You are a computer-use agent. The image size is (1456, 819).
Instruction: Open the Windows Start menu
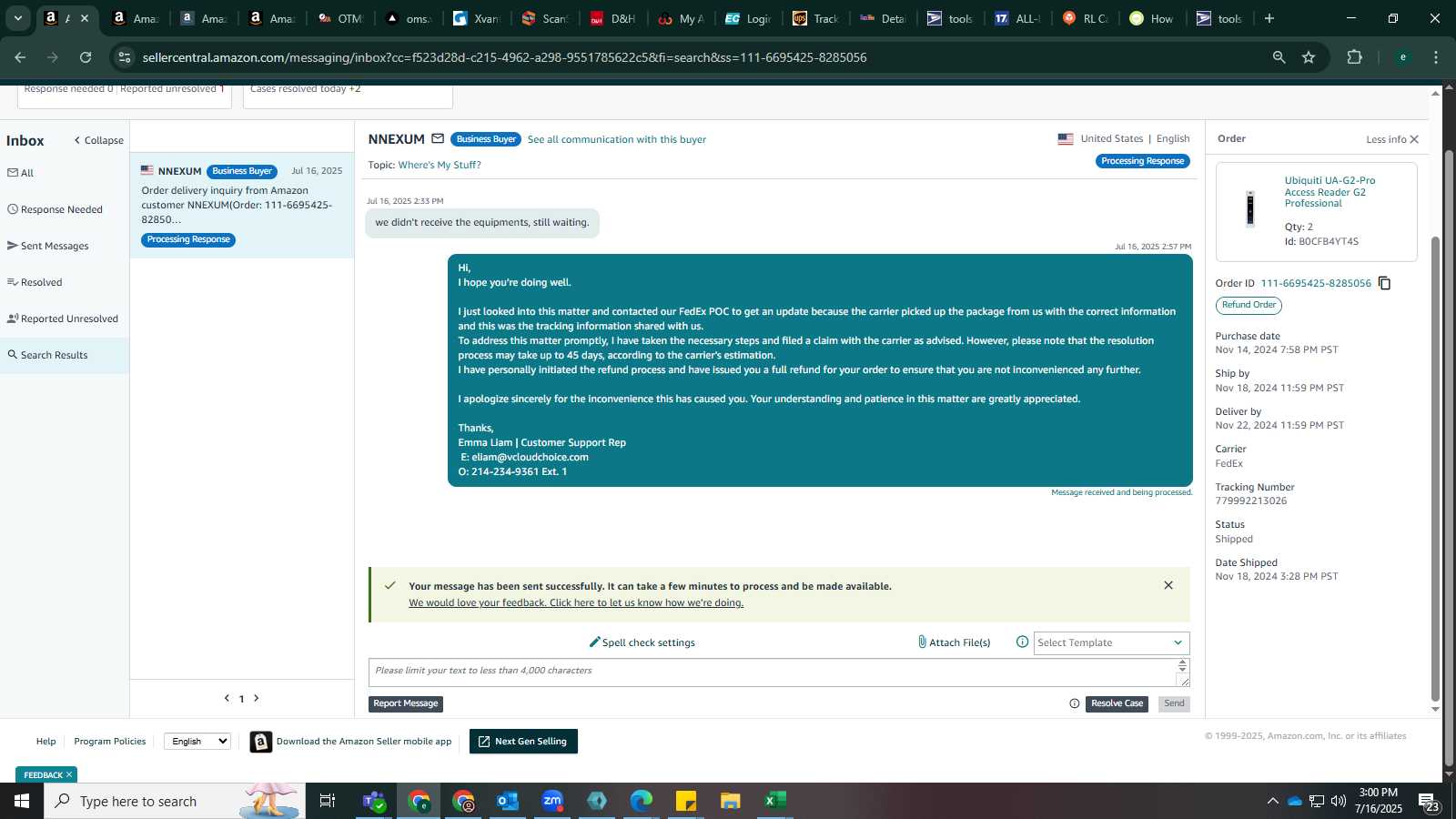(x=22, y=801)
